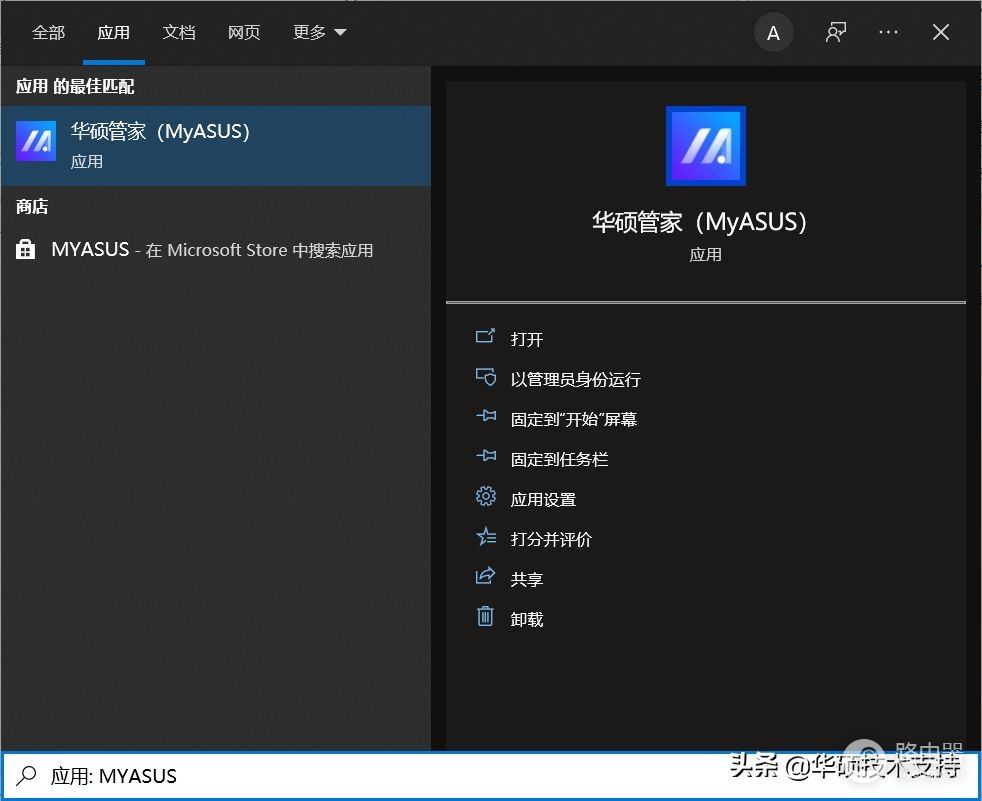Click the pin icon beside 固定到任务栏
Screen dimensions: 982x801
pyautogui.click(x=485, y=457)
